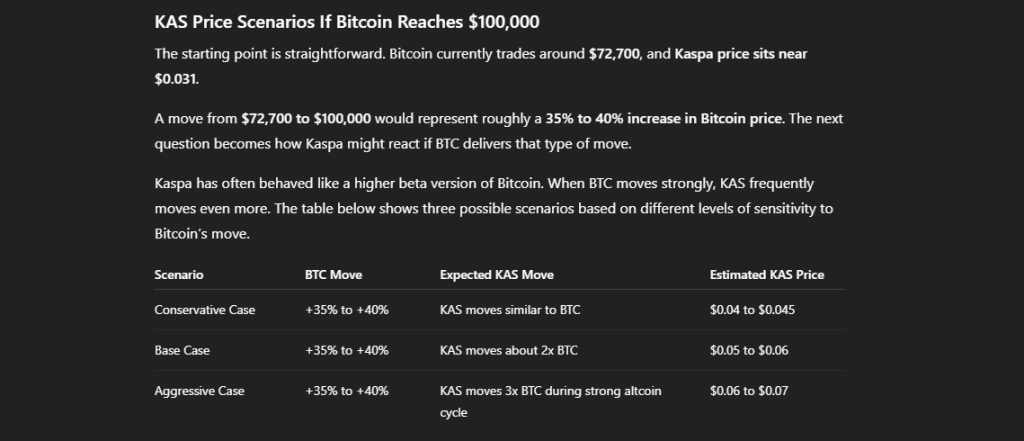1024x441 pixels.
Task: Click the "$0.05 to $0.06" price cell
Action: coord(749,350)
